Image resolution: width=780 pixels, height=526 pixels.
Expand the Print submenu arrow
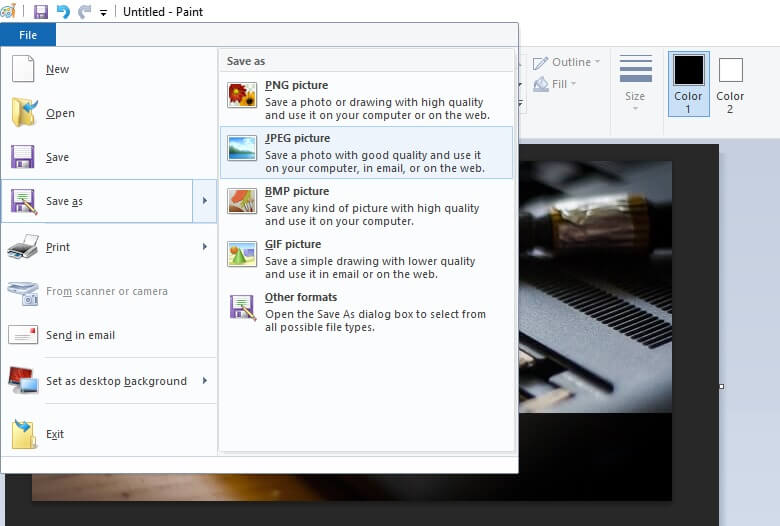204,246
